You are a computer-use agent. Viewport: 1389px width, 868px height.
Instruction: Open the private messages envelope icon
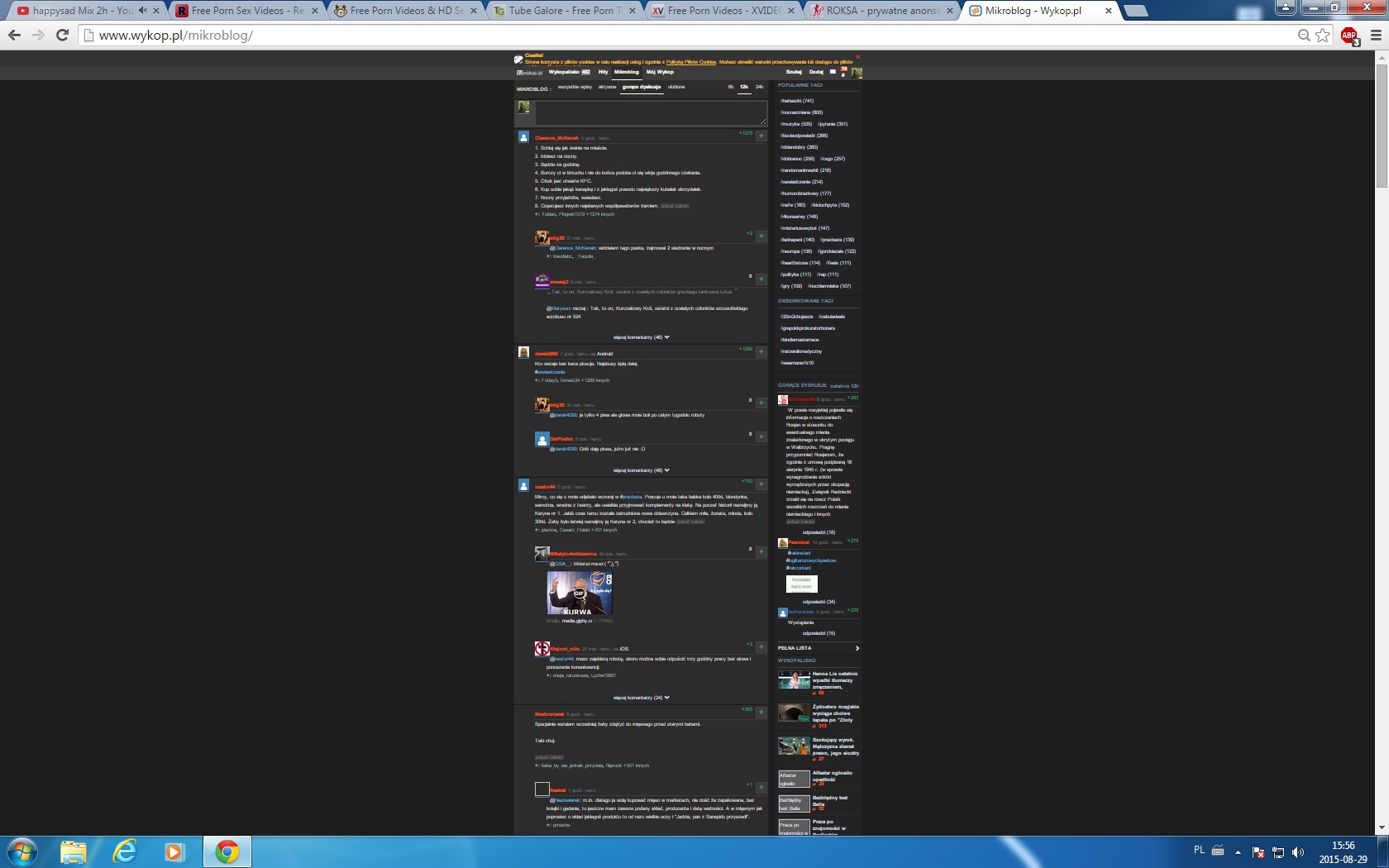tap(833, 72)
